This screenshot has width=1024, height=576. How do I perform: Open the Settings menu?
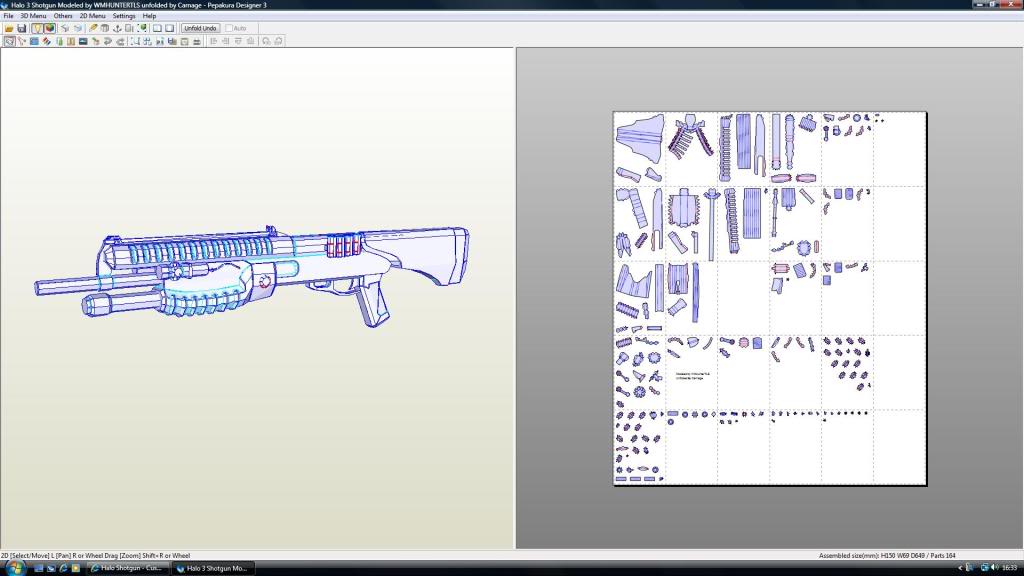tap(123, 16)
